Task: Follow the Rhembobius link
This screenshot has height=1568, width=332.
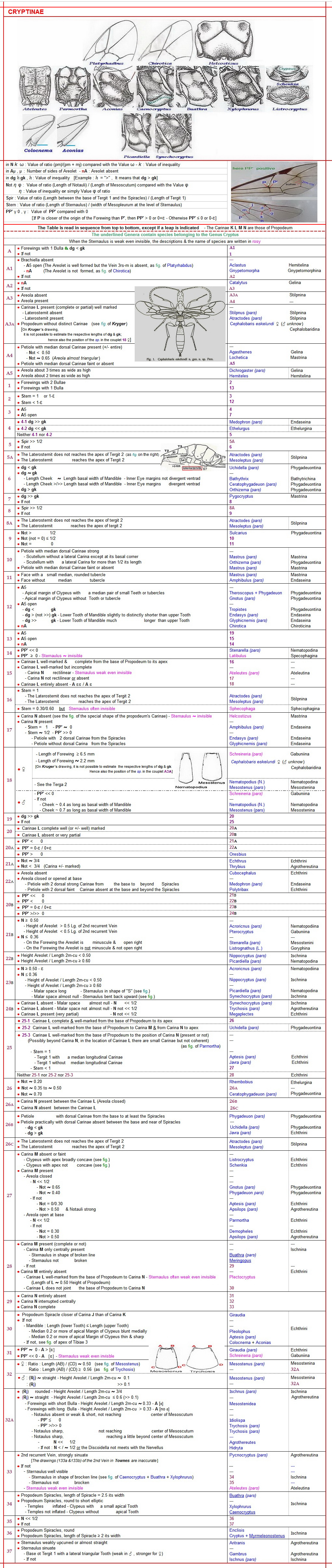Action: point(240,1082)
